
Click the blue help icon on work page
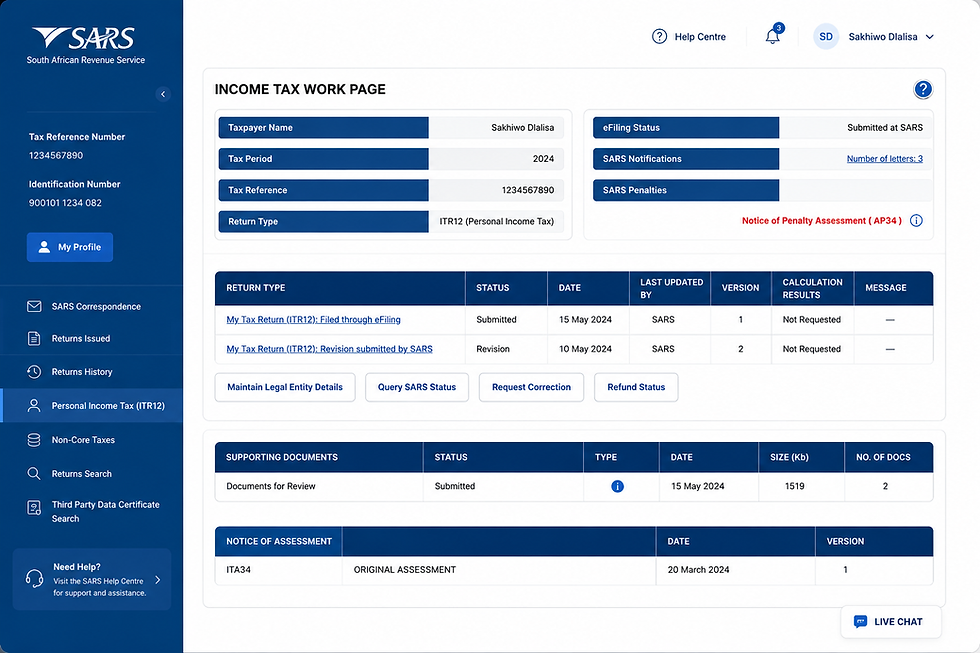coord(922,89)
